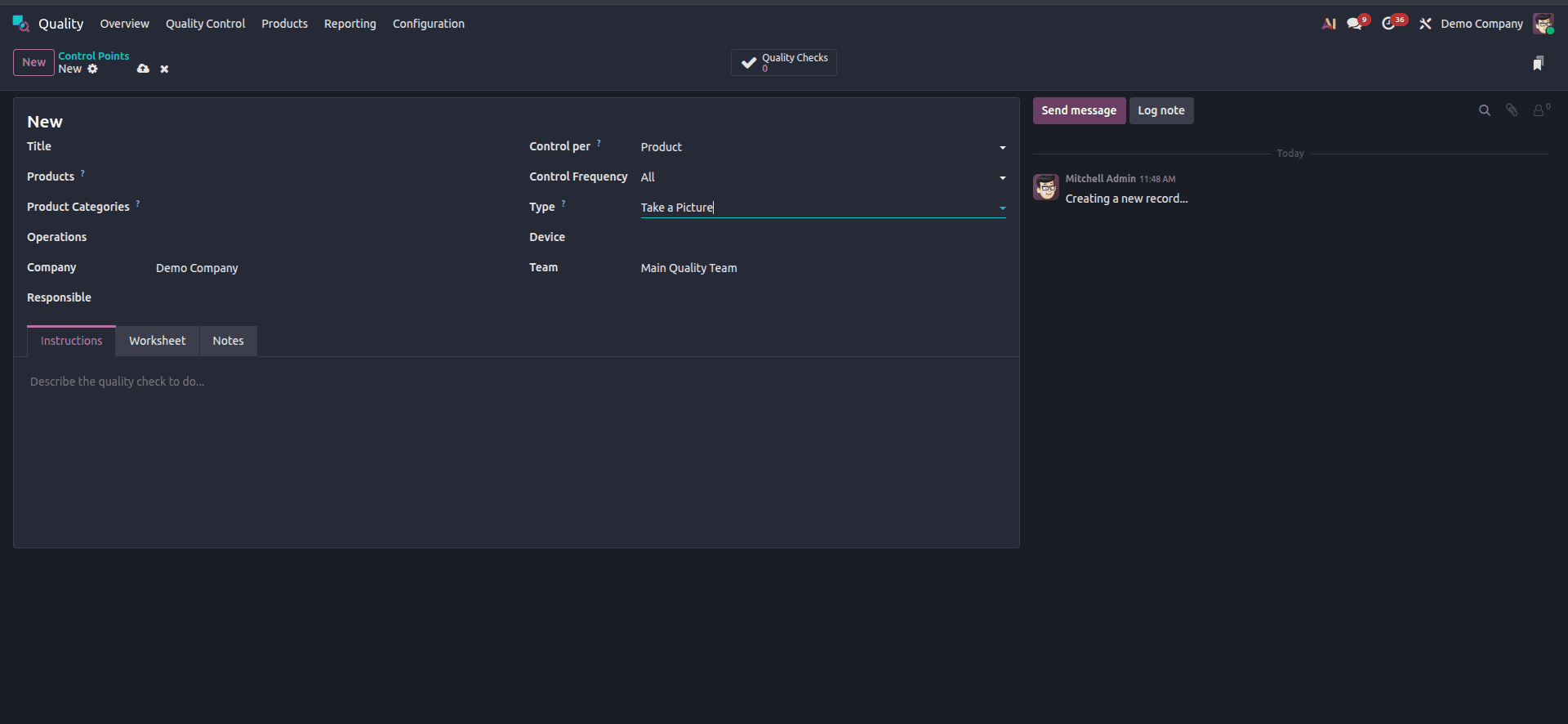Switch to the Worksheet tab
The height and width of the screenshot is (724, 1568).
(x=158, y=341)
